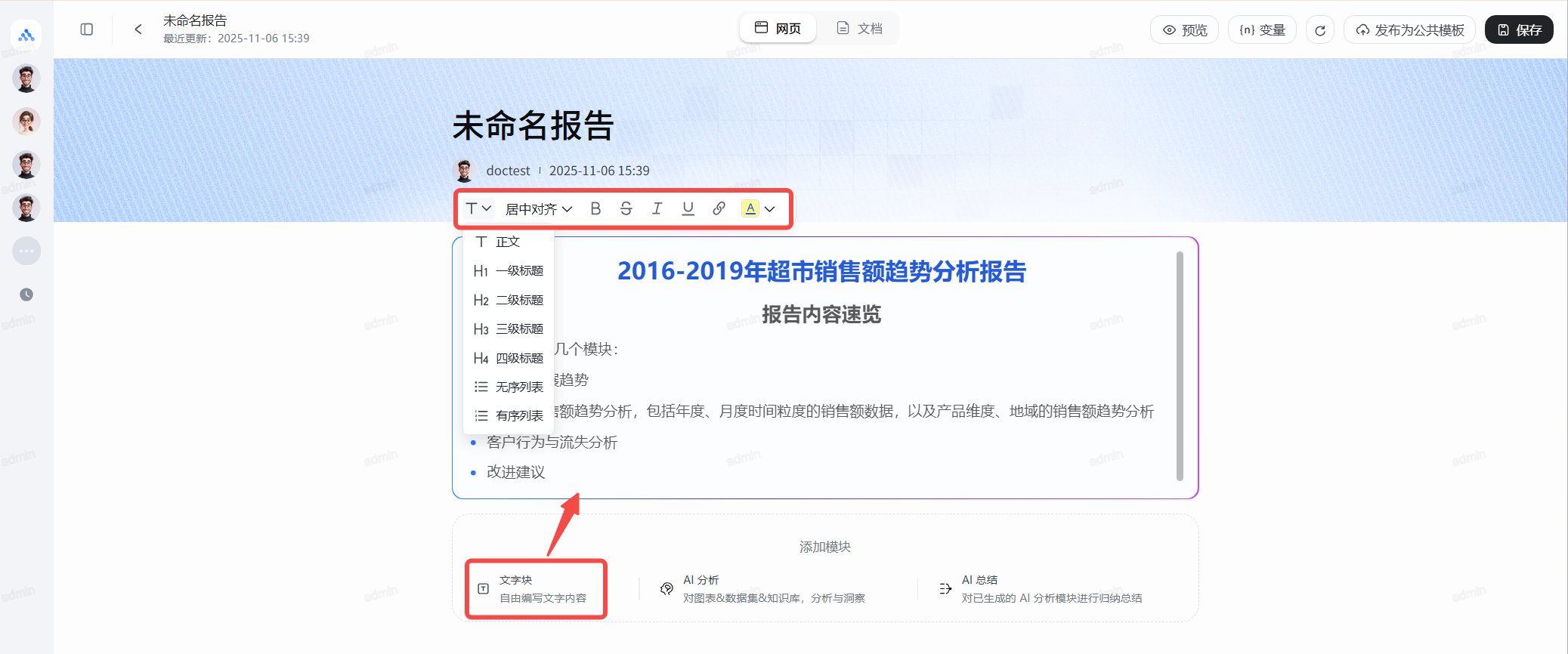Choose 无序列表 from the menu
Image resolution: width=1568 pixels, height=654 pixels.
[x=509, y=387]
